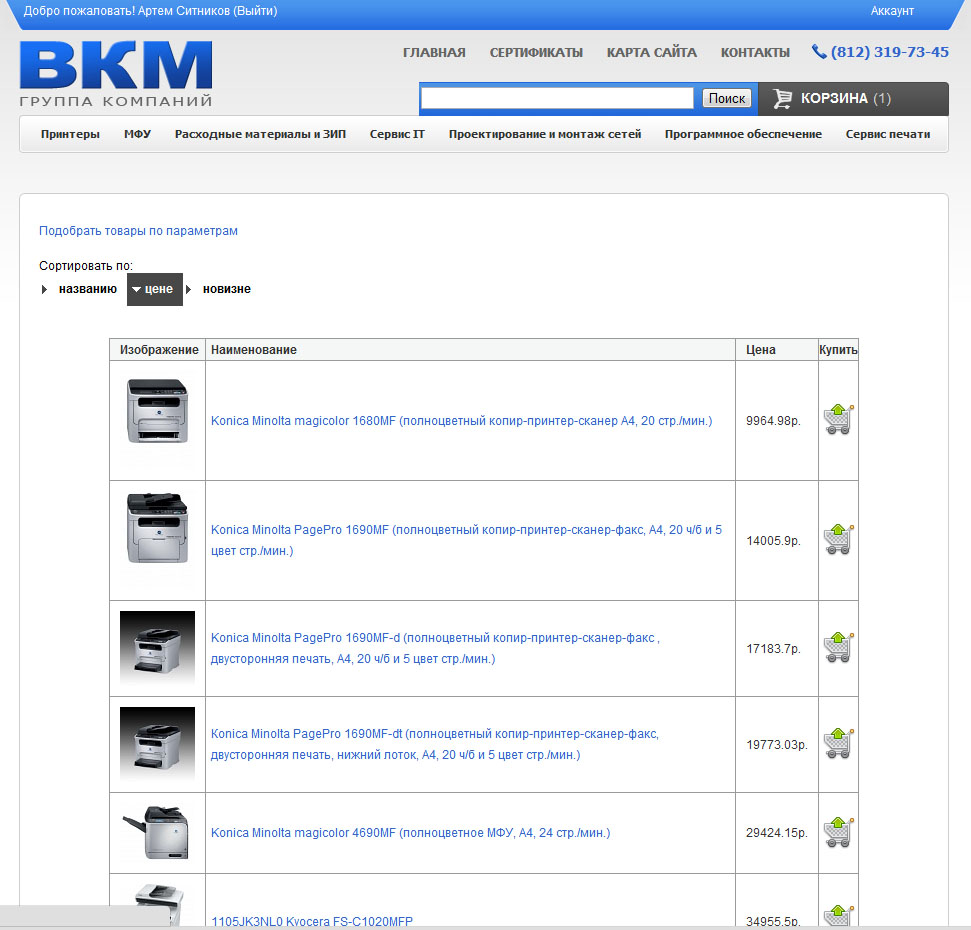Add Konica Minolta magicolor 1680MF to cart

point(838,419)
